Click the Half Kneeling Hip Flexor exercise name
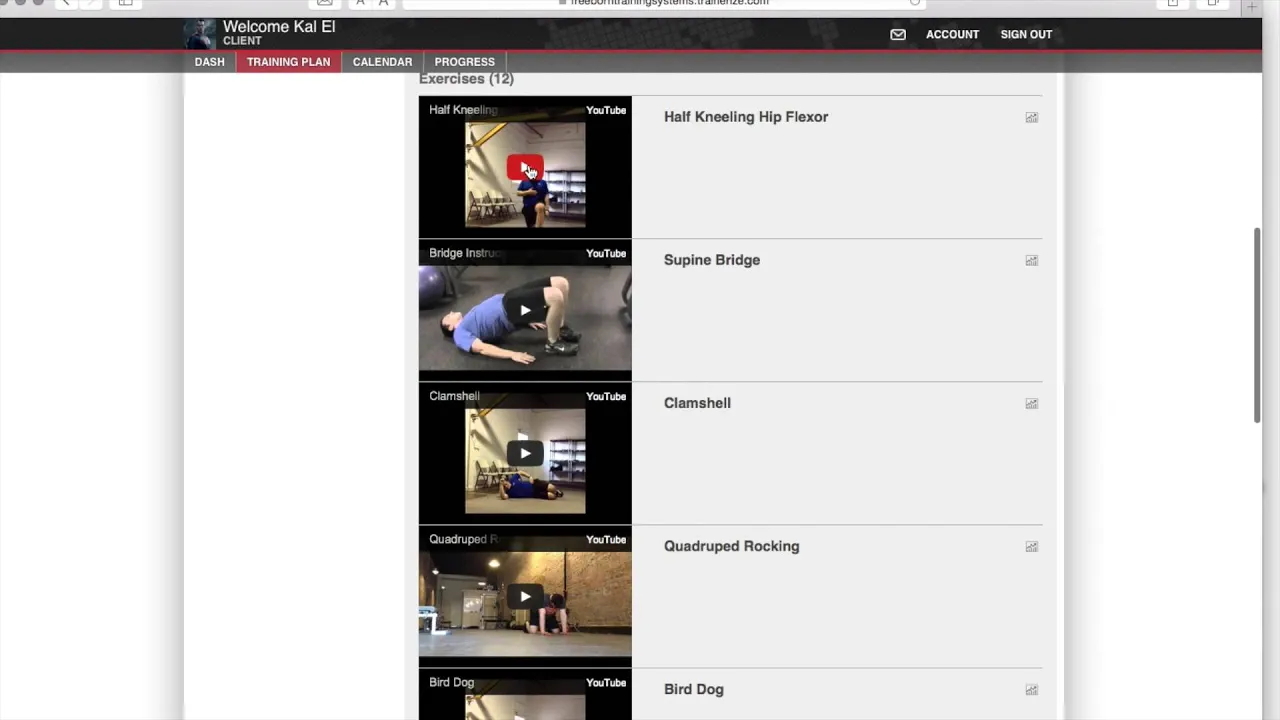 (x=746, y=117)
